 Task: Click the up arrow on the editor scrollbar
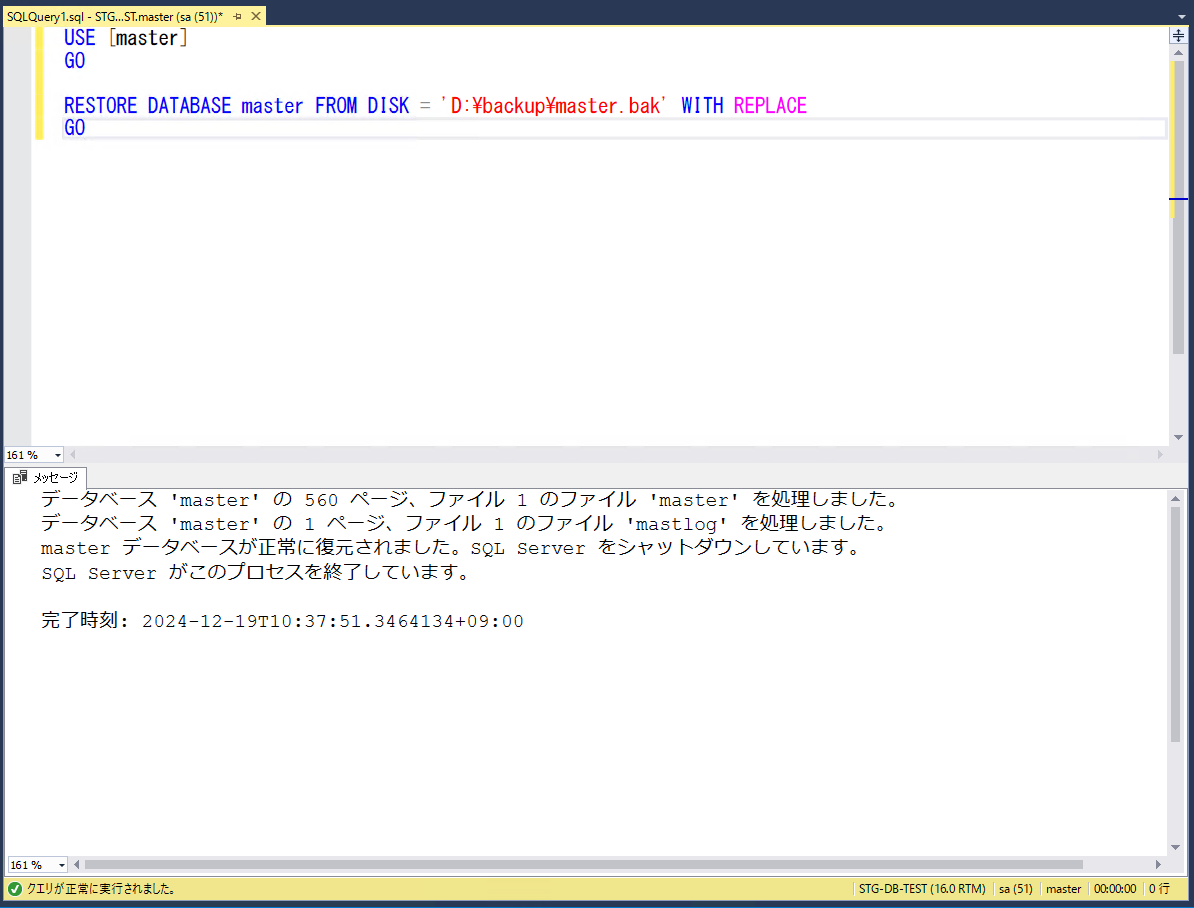[1178, 53]
